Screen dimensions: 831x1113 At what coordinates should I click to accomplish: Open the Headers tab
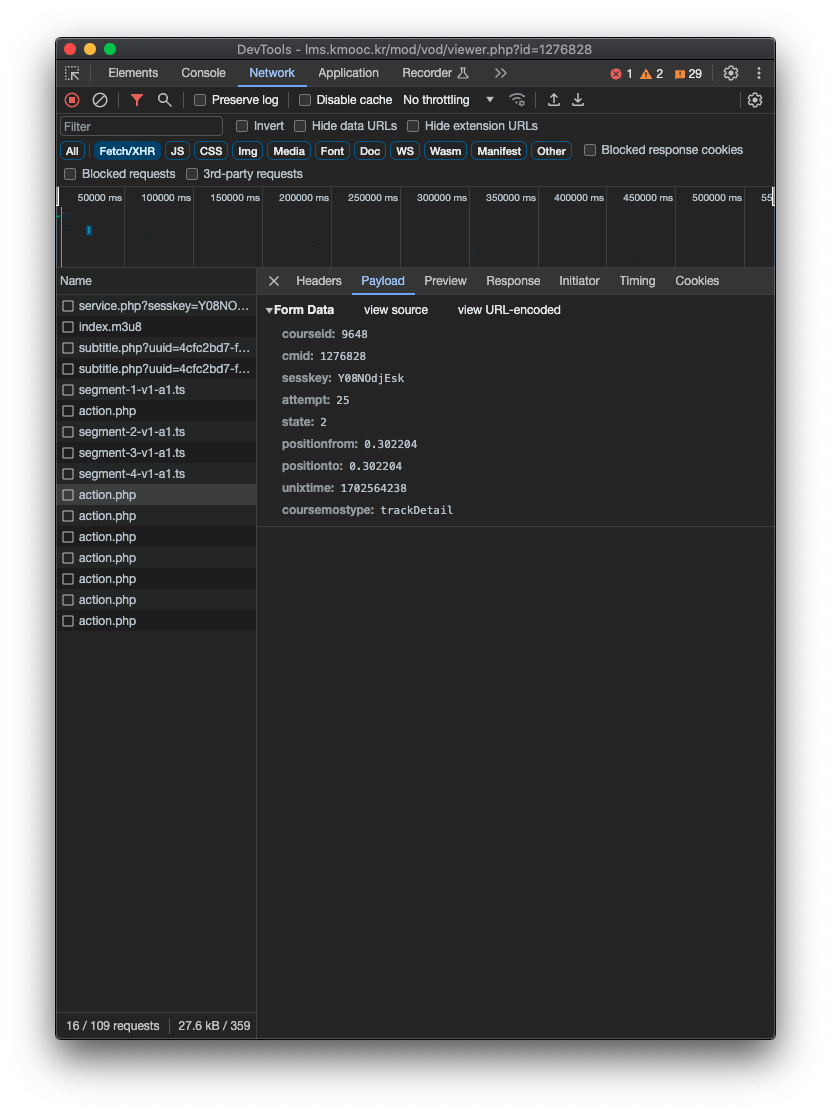tap(319, 281)
